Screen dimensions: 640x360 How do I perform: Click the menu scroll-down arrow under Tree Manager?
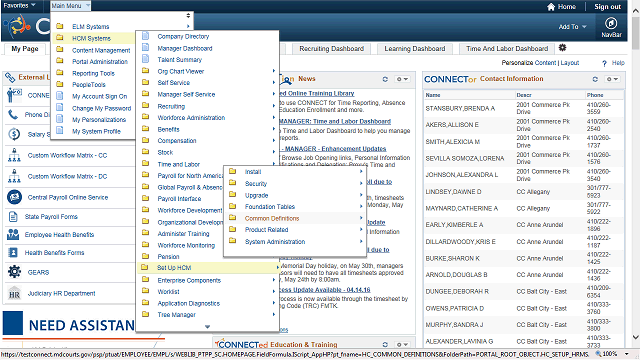(207, 327)
